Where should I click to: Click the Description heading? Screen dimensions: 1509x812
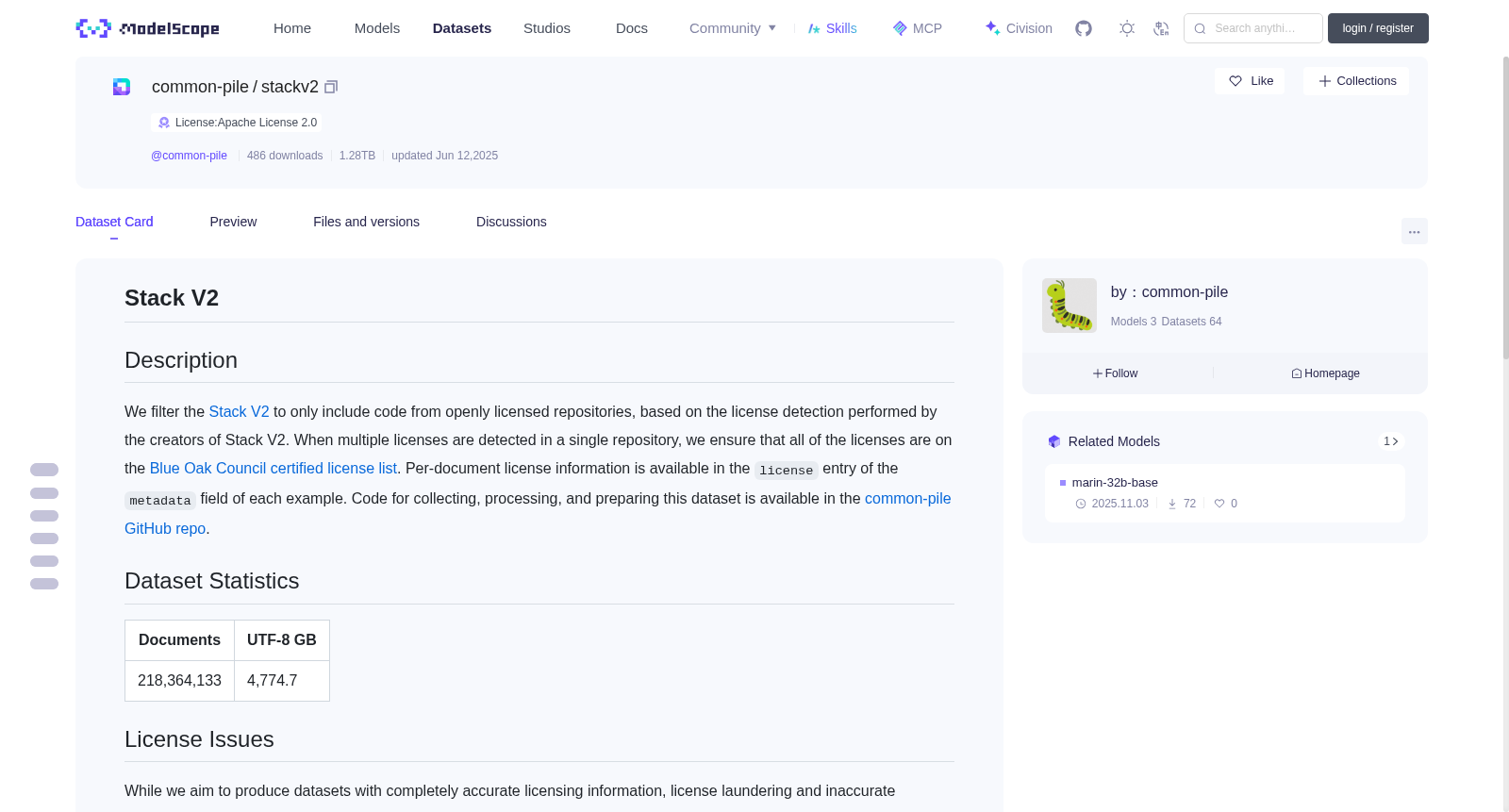pos(181,360)
